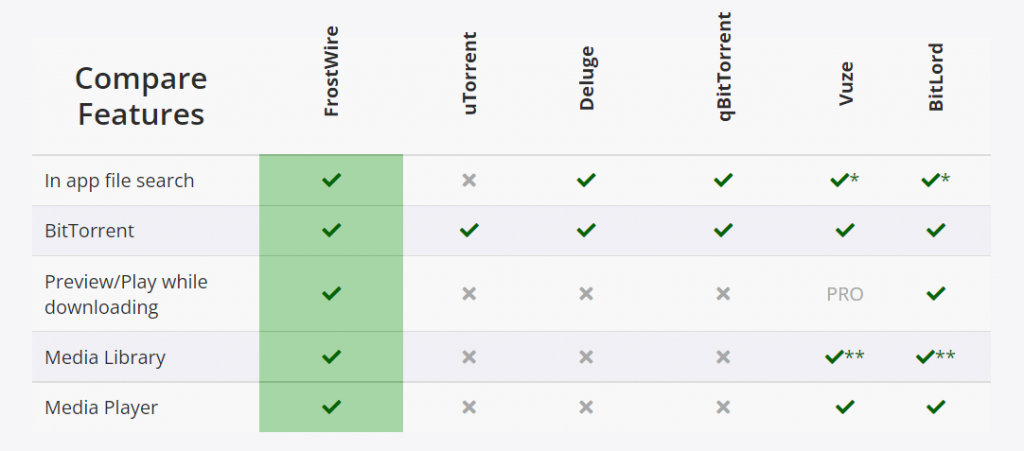Click the BitLord column header
Image resolution: width=1024 pixels, height=451 pixels.
[x=936, y=77]
